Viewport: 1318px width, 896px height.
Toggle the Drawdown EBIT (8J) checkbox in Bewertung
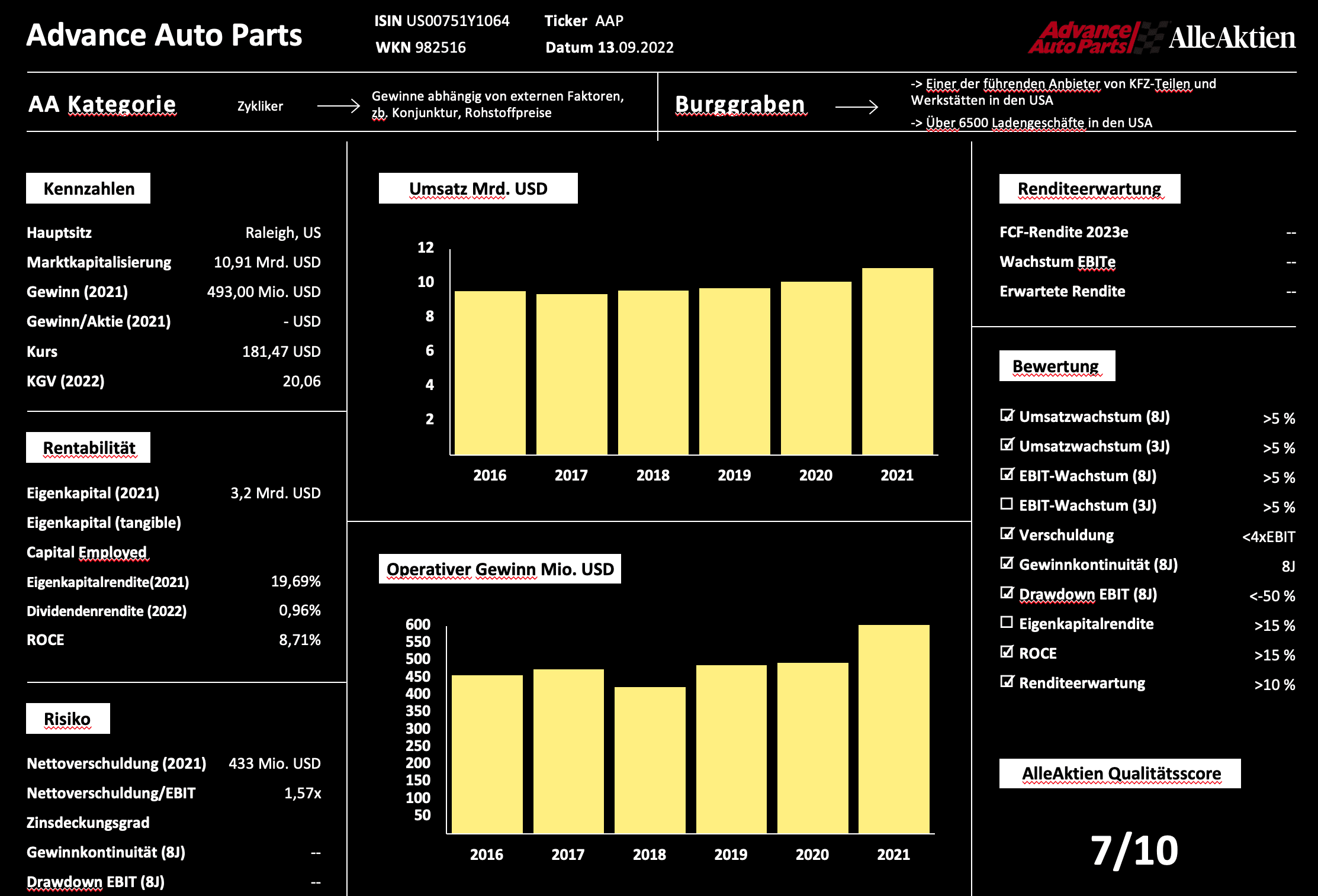[x=1007, y=593]
